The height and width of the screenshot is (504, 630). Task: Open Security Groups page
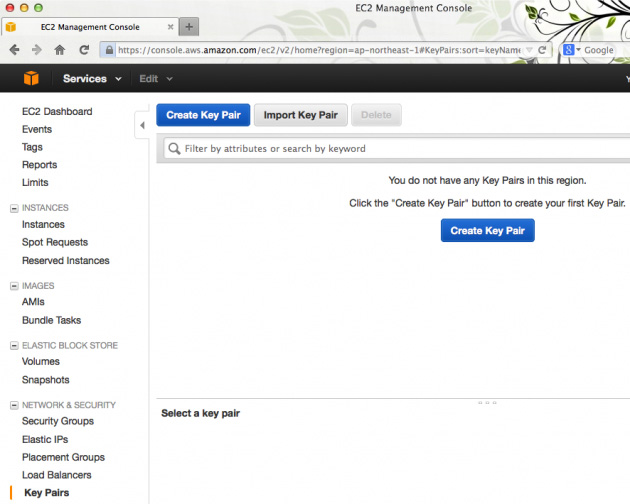point(58,421)
